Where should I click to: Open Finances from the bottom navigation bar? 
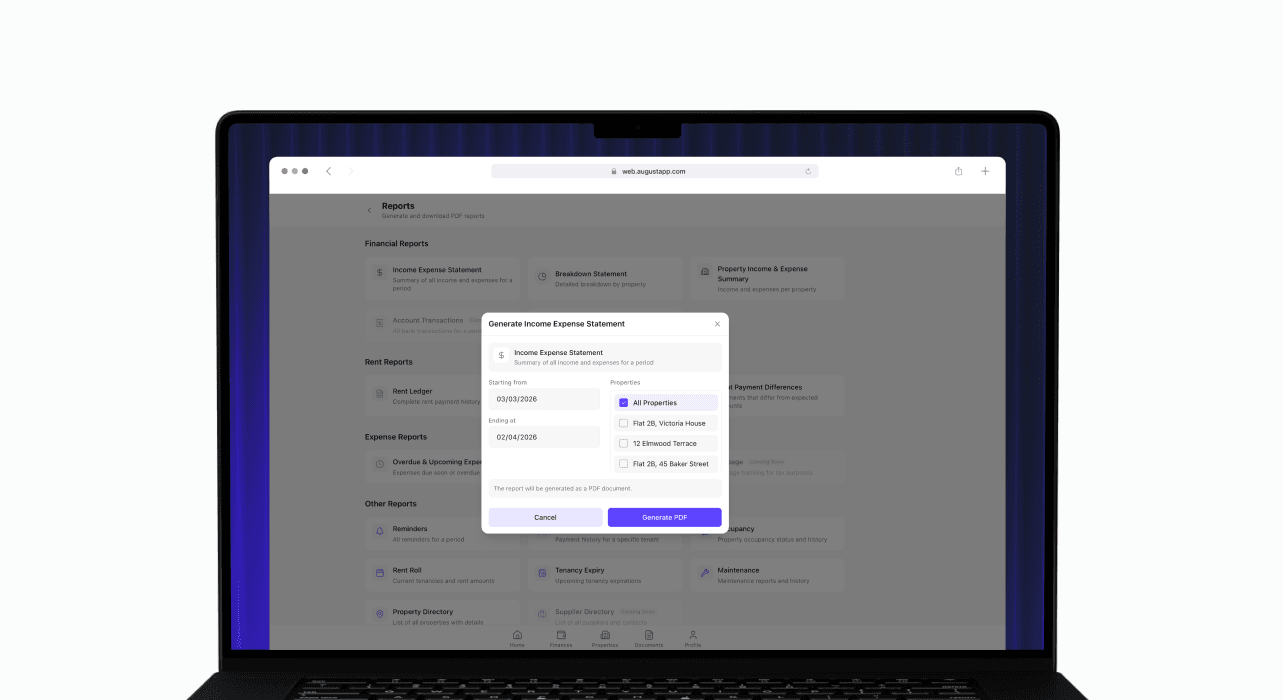click(561, 635)
